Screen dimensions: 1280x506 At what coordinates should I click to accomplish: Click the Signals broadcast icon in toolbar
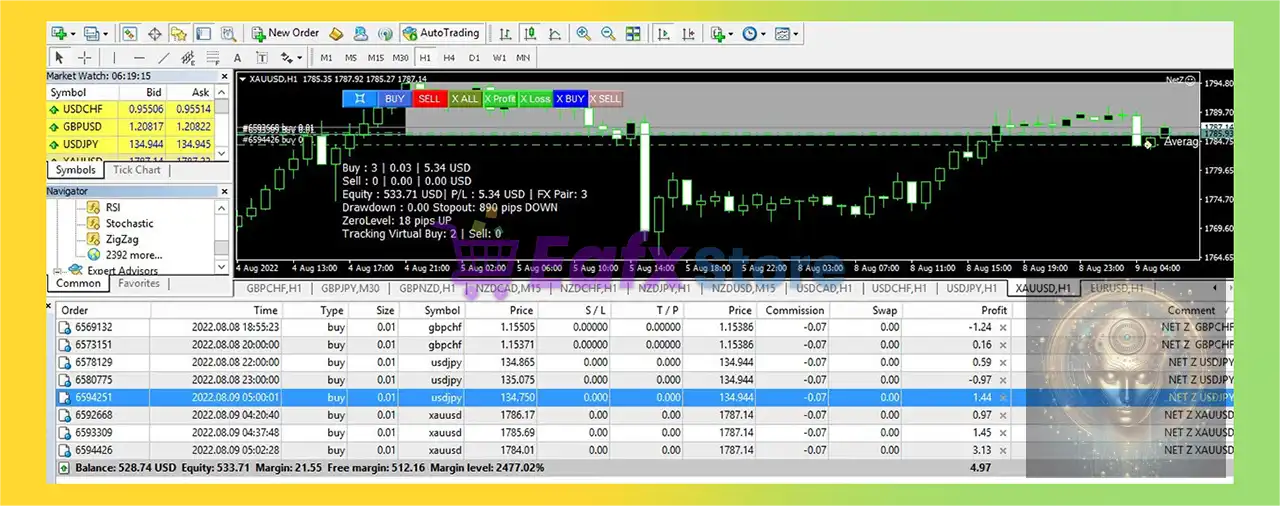click(x=385, y=33)
